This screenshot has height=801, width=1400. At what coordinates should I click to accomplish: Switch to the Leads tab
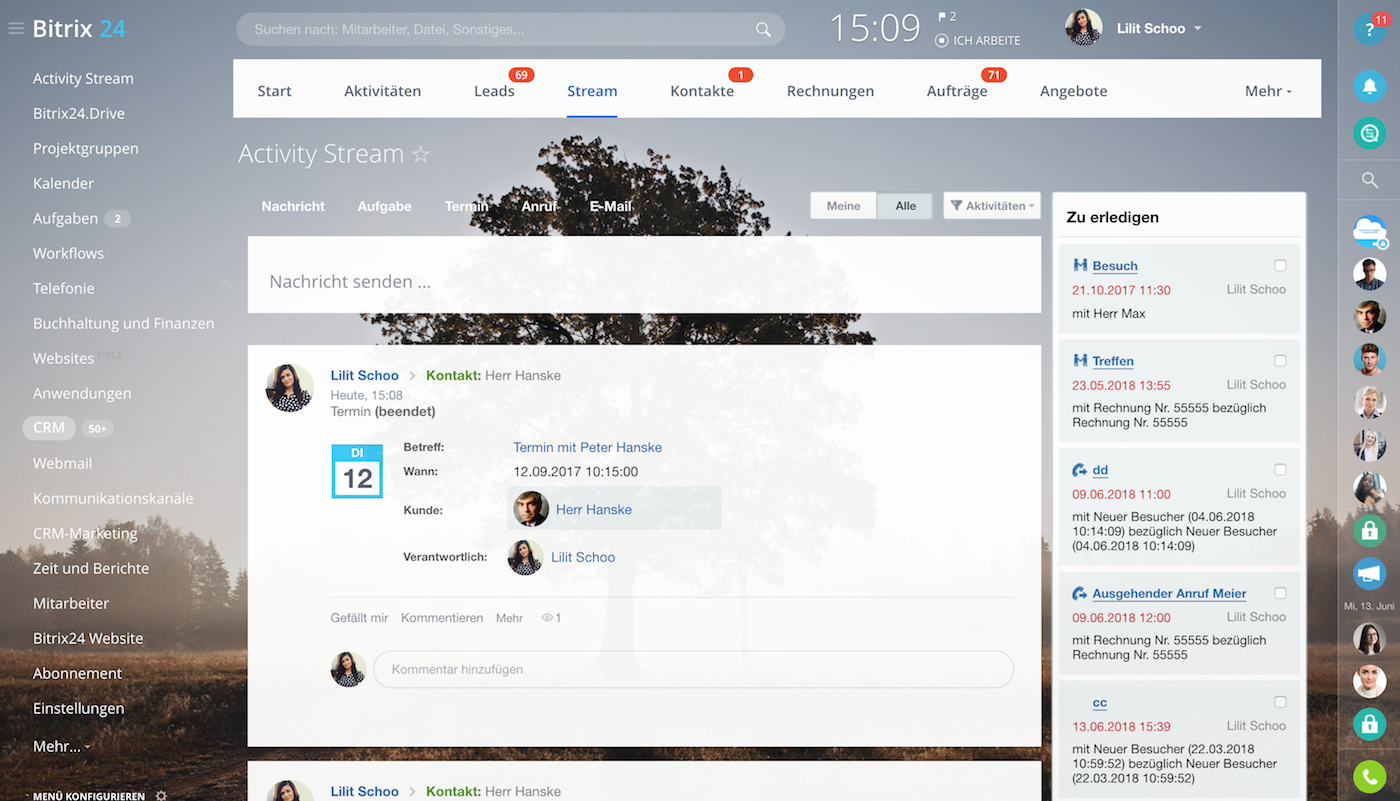[x=494, y=91]
